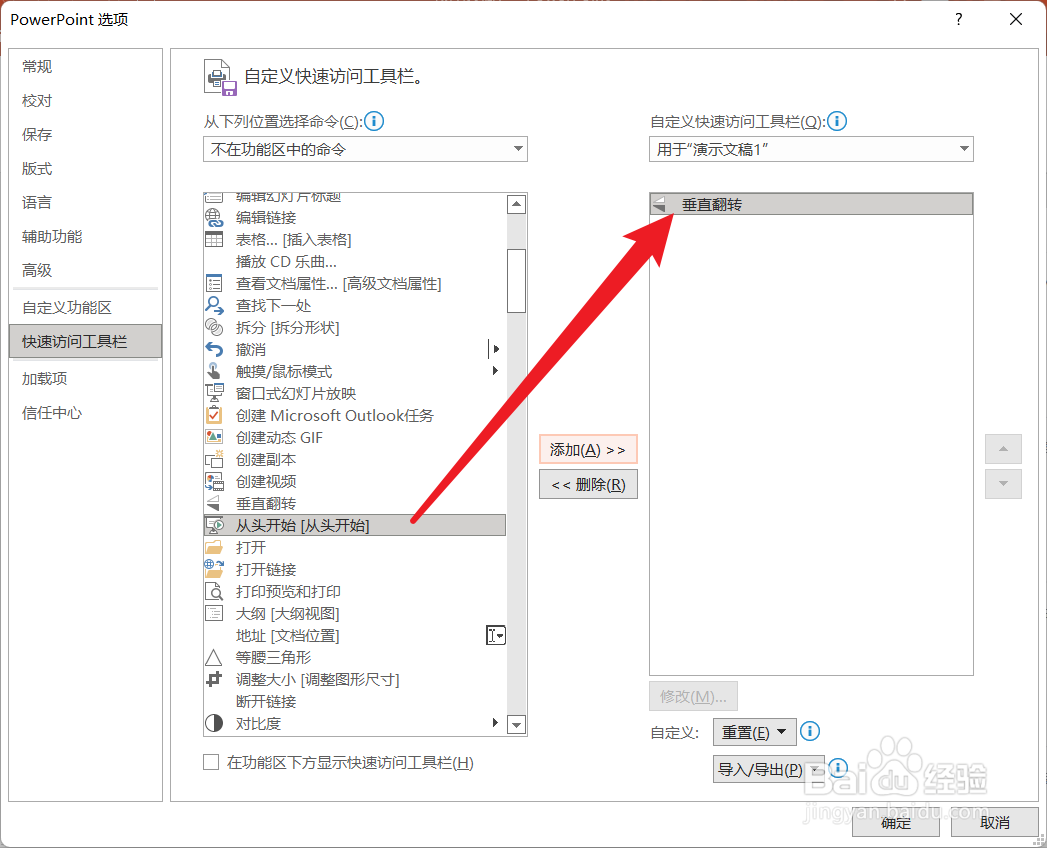Select the 创建视频 command icon

pos(213,481)
